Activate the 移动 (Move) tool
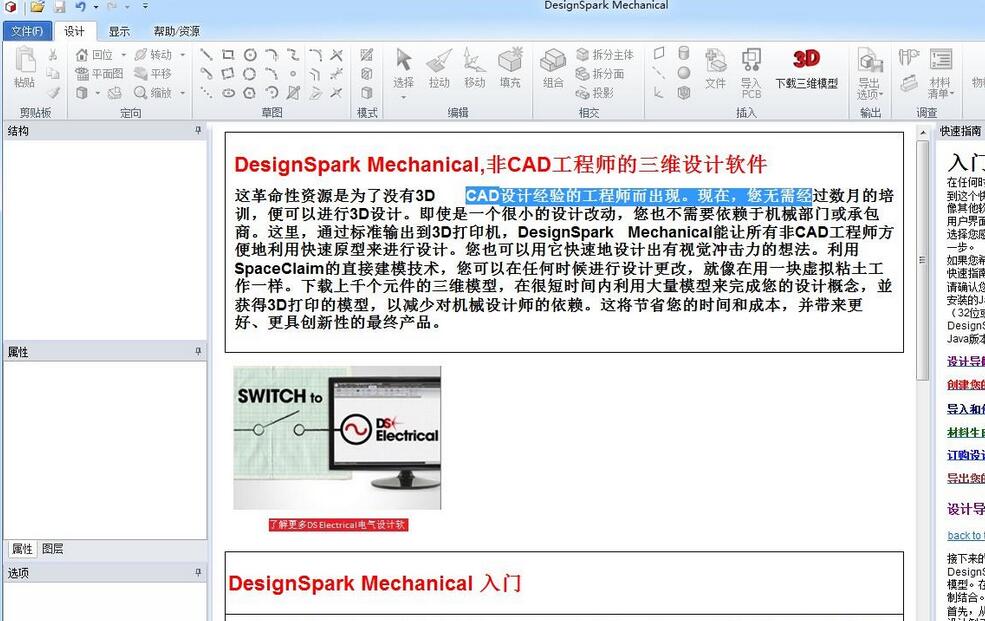This screenshot has height=621, width=985. [474, 68]
